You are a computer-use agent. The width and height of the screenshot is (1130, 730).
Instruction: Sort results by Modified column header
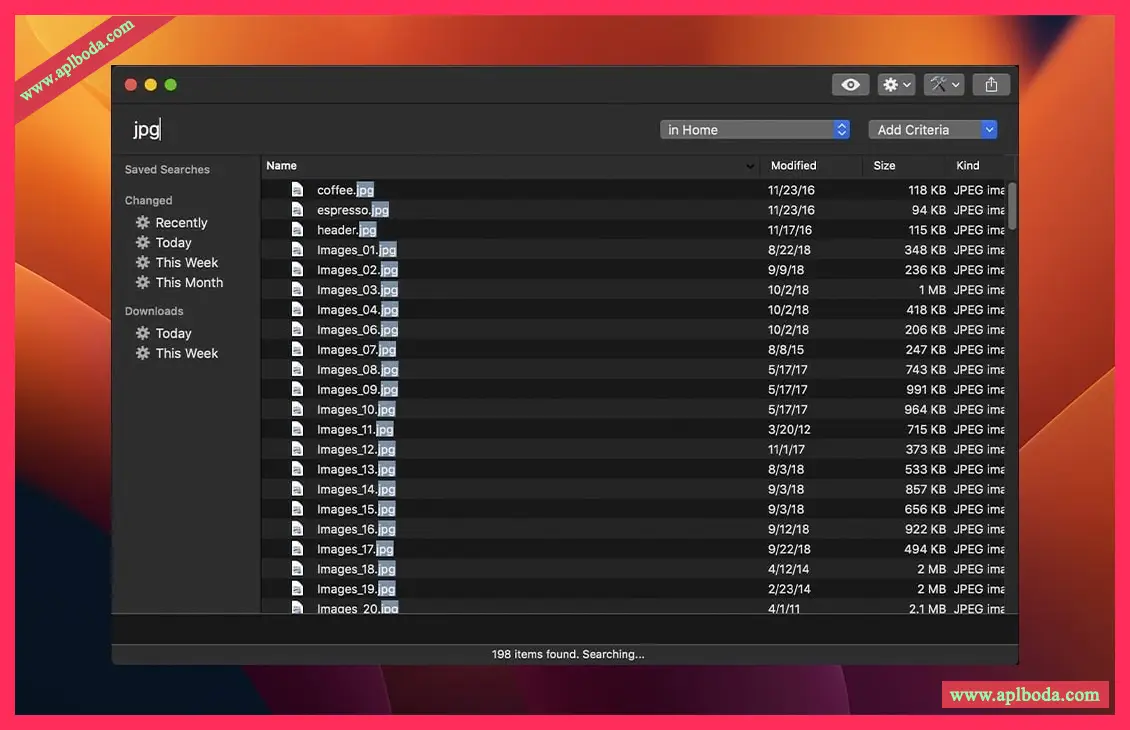[794, 166]
